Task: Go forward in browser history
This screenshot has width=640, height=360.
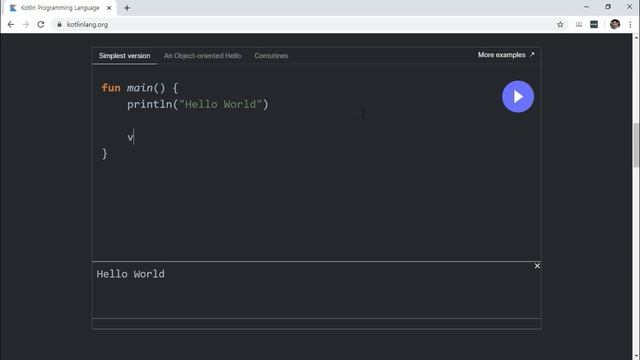Action: pyautogui.click(x=26, y=24)
